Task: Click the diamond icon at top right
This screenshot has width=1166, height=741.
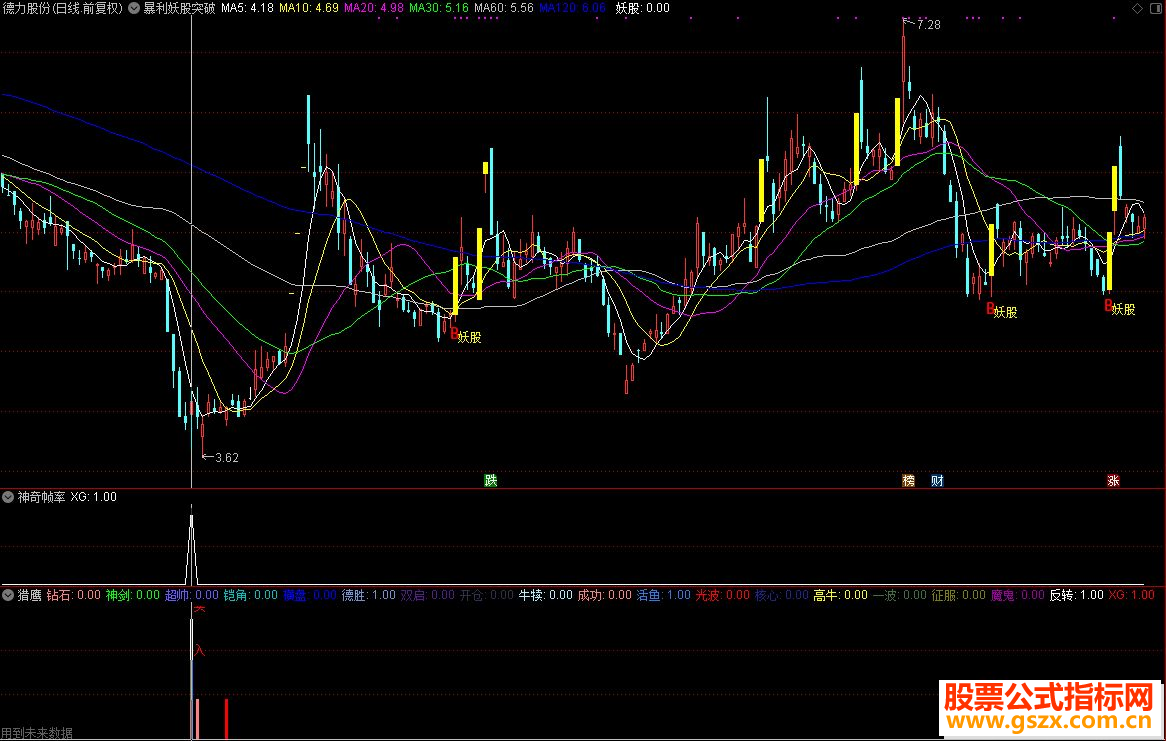Action: (1137, 8)
